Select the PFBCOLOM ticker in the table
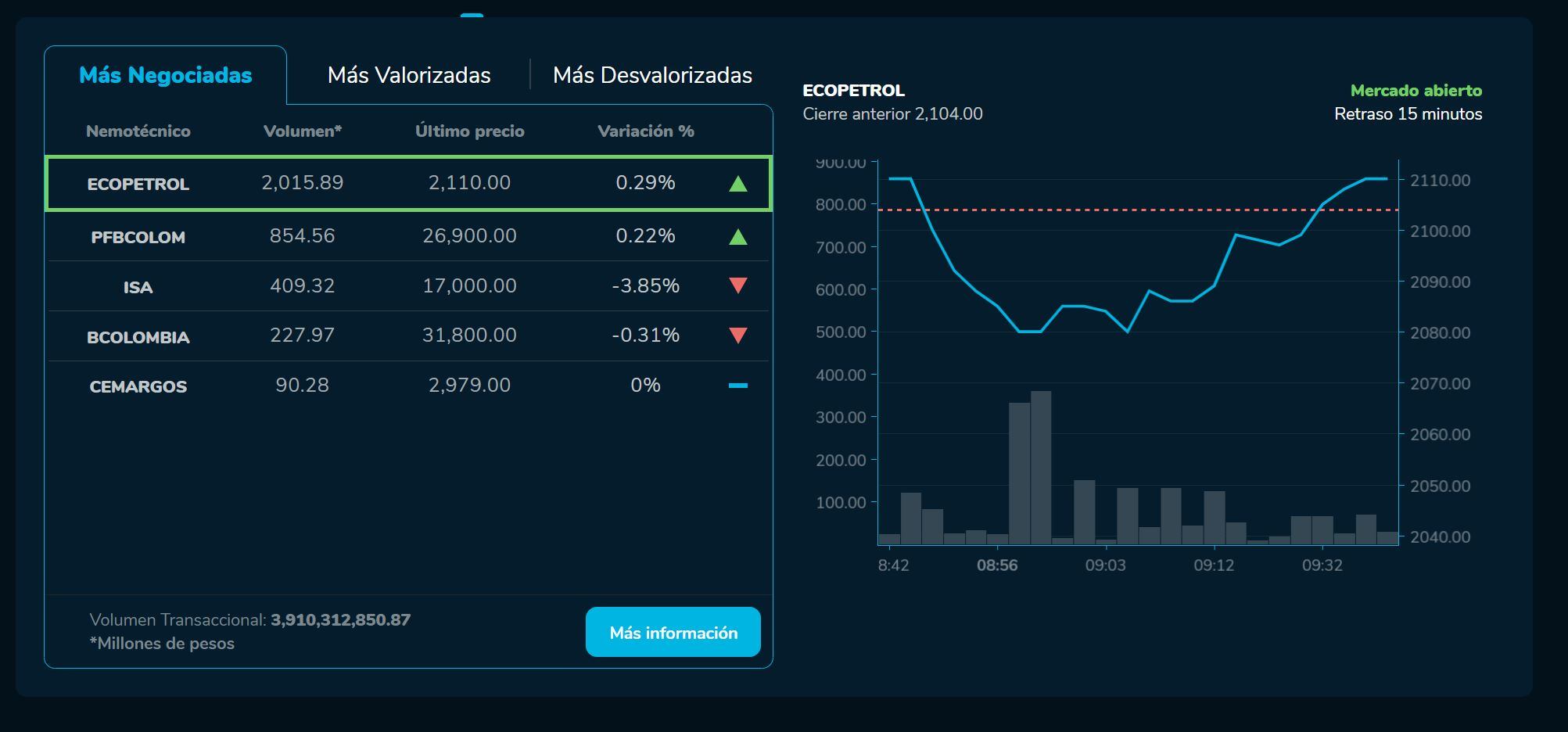Viewport: 1568px width, 732px height. click(138, 237)
